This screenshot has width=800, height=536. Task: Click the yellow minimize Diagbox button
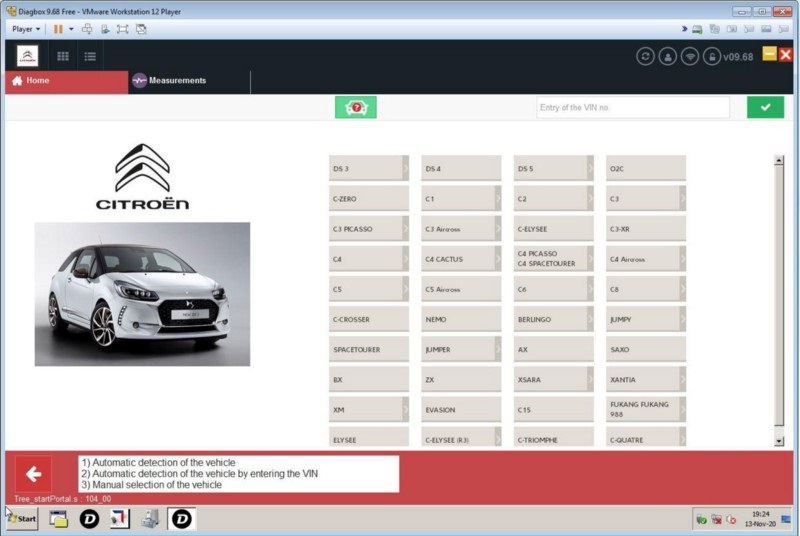tap(769, 54)
